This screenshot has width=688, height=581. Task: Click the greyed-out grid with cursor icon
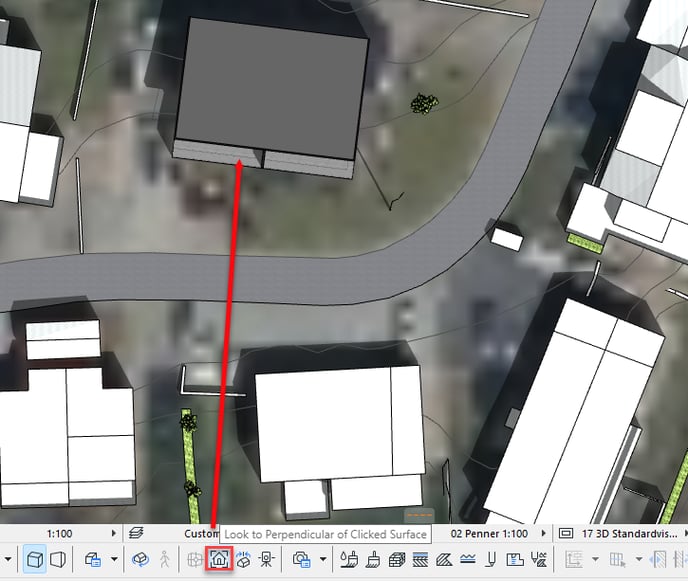617,559
